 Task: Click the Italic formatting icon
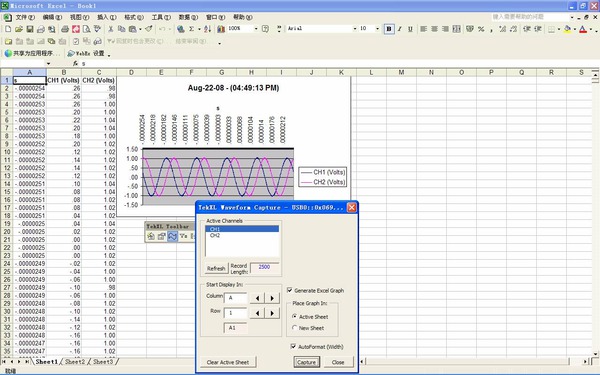[399, 29]
